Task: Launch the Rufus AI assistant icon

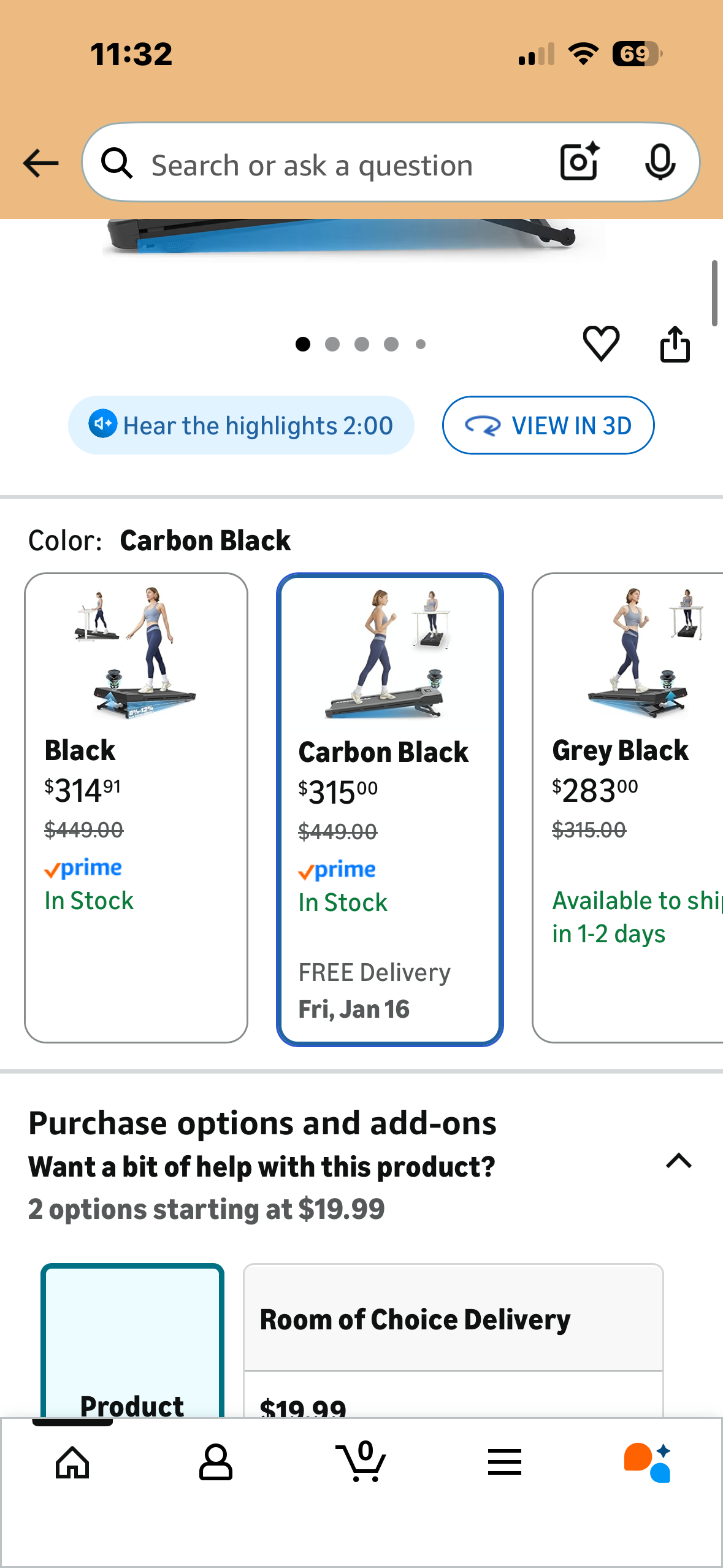Action: [x=648, y=1462]
